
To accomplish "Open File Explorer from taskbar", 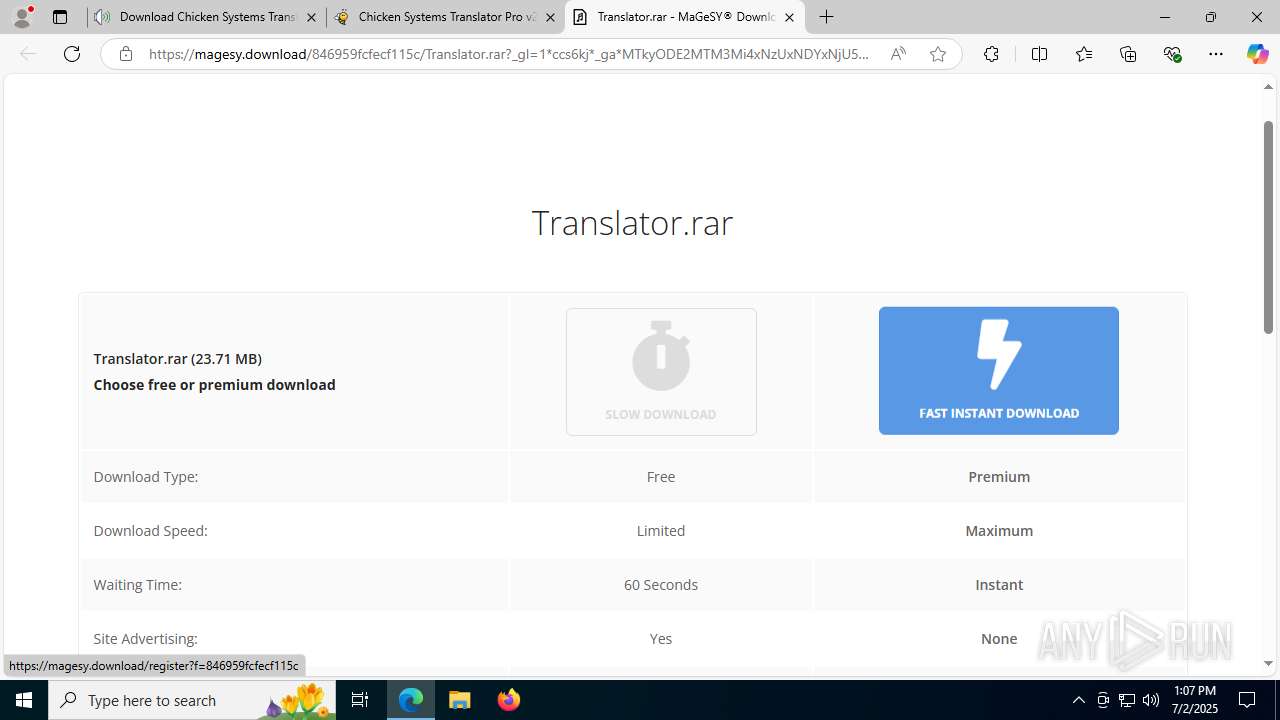I will point(459,700).
